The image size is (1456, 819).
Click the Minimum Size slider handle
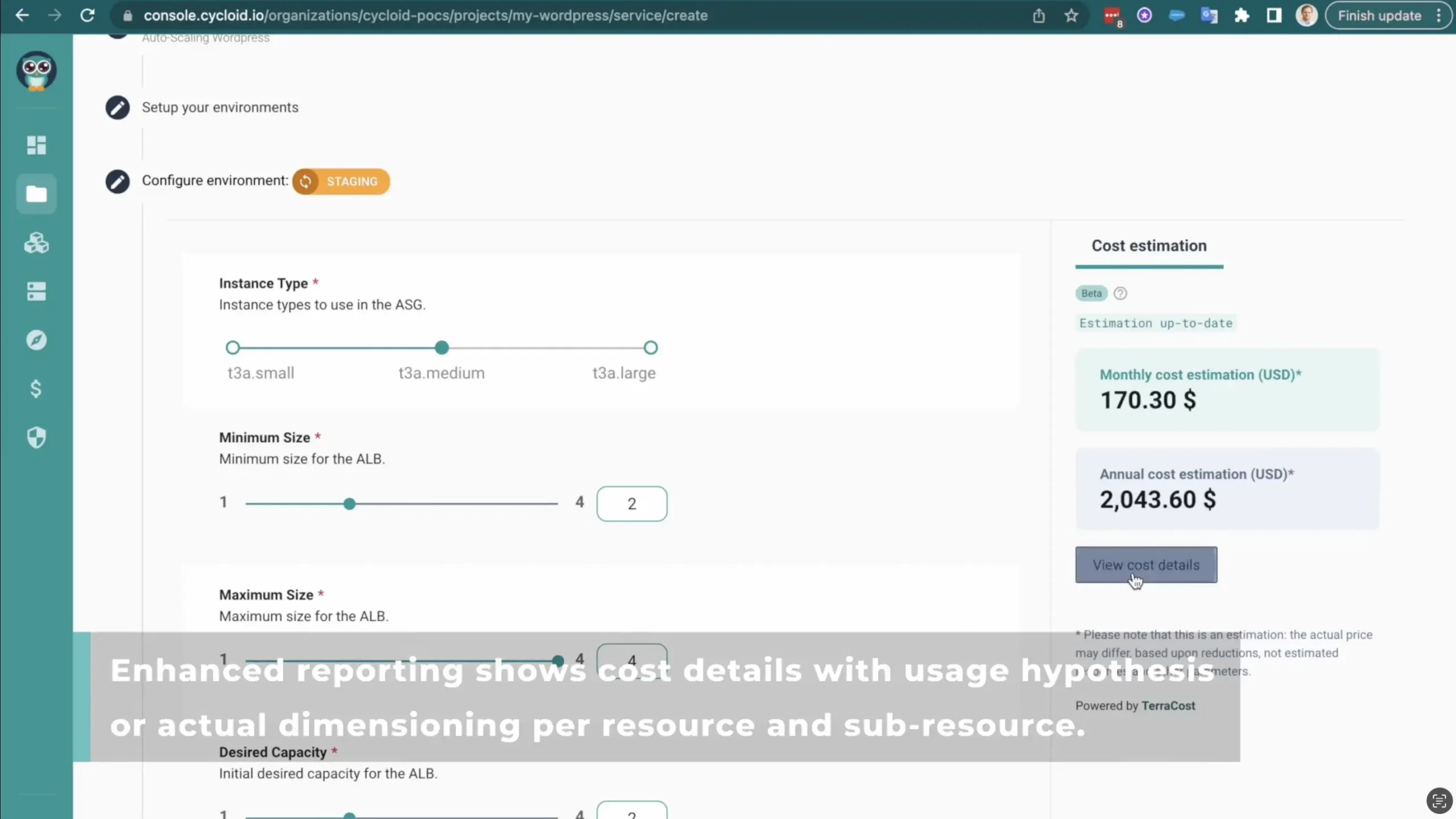pyautogui.click(x=350, y=504)
